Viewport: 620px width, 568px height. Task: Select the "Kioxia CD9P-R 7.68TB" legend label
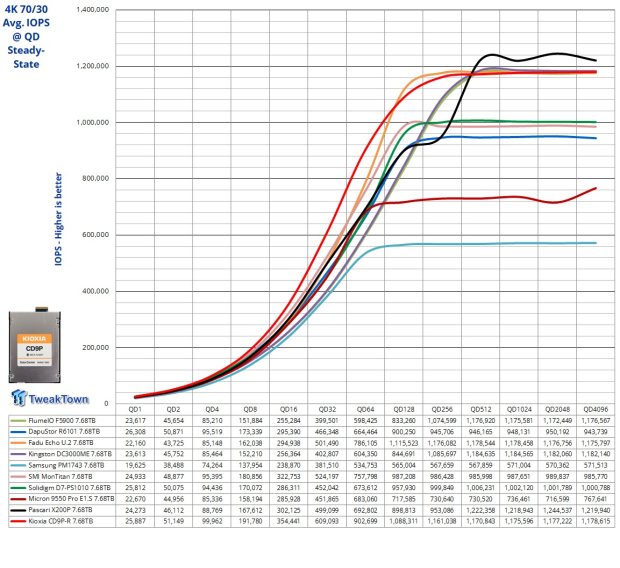click(60, 521)
